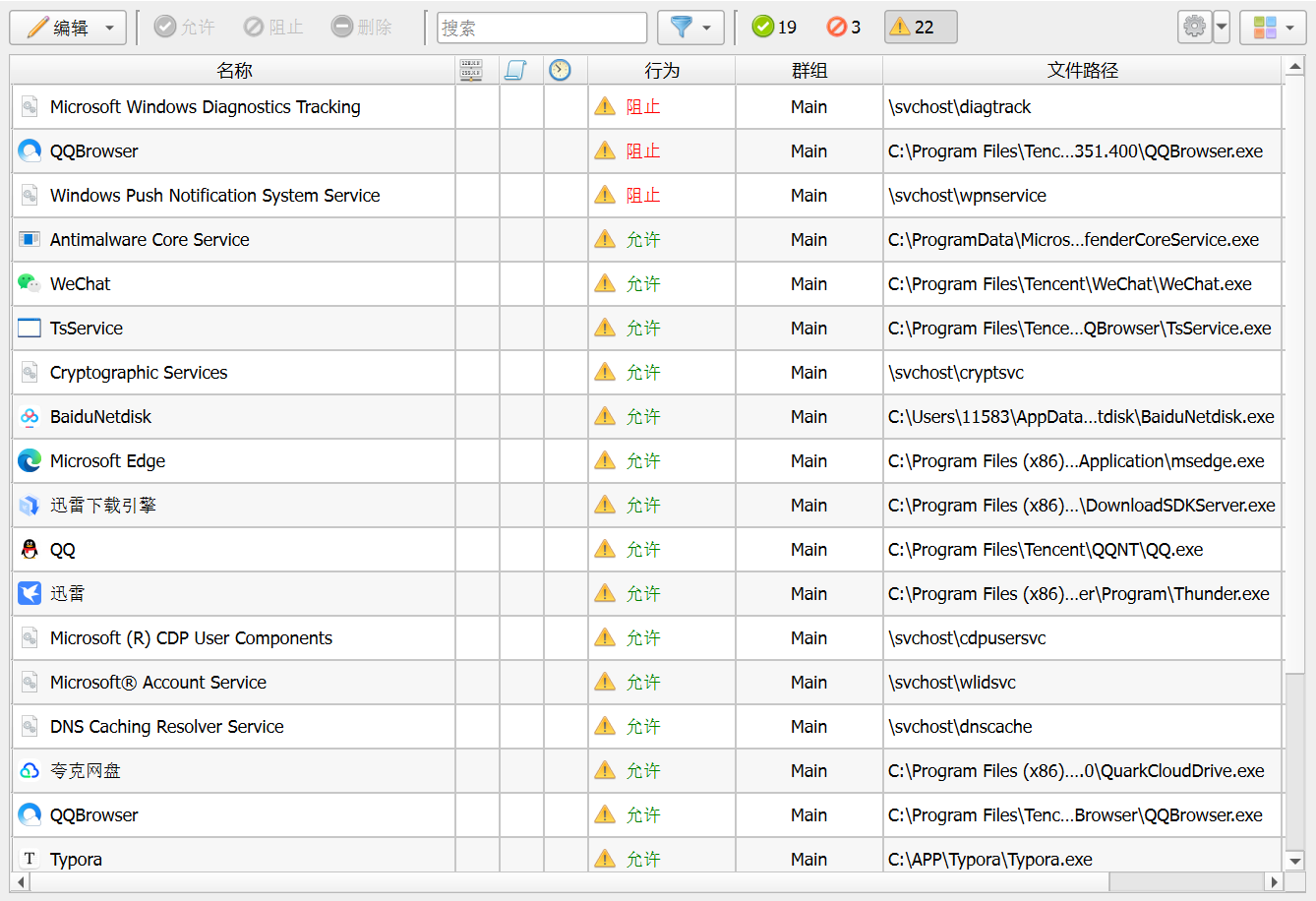Open settings via the gear icon
This screenshot has height=901, width=1316.
1194,28
